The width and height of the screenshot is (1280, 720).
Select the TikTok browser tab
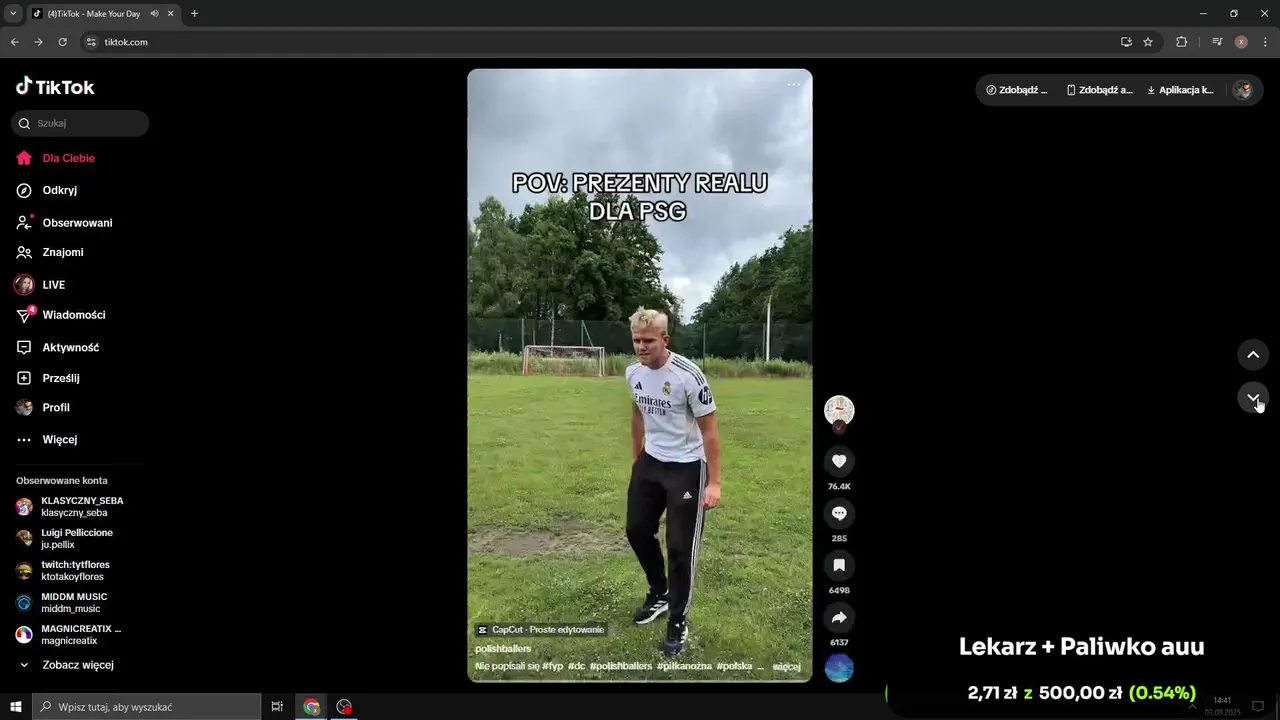point(103,14)
